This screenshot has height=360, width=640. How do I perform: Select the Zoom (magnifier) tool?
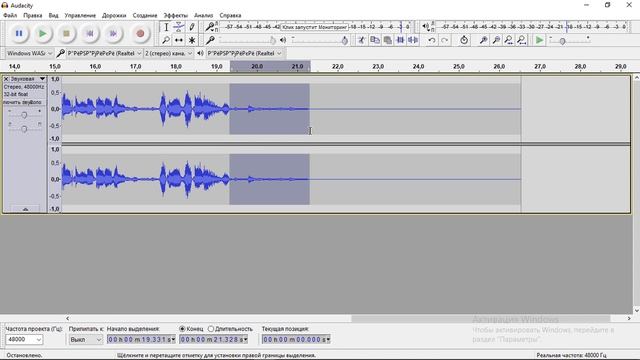tap(166, 40)
